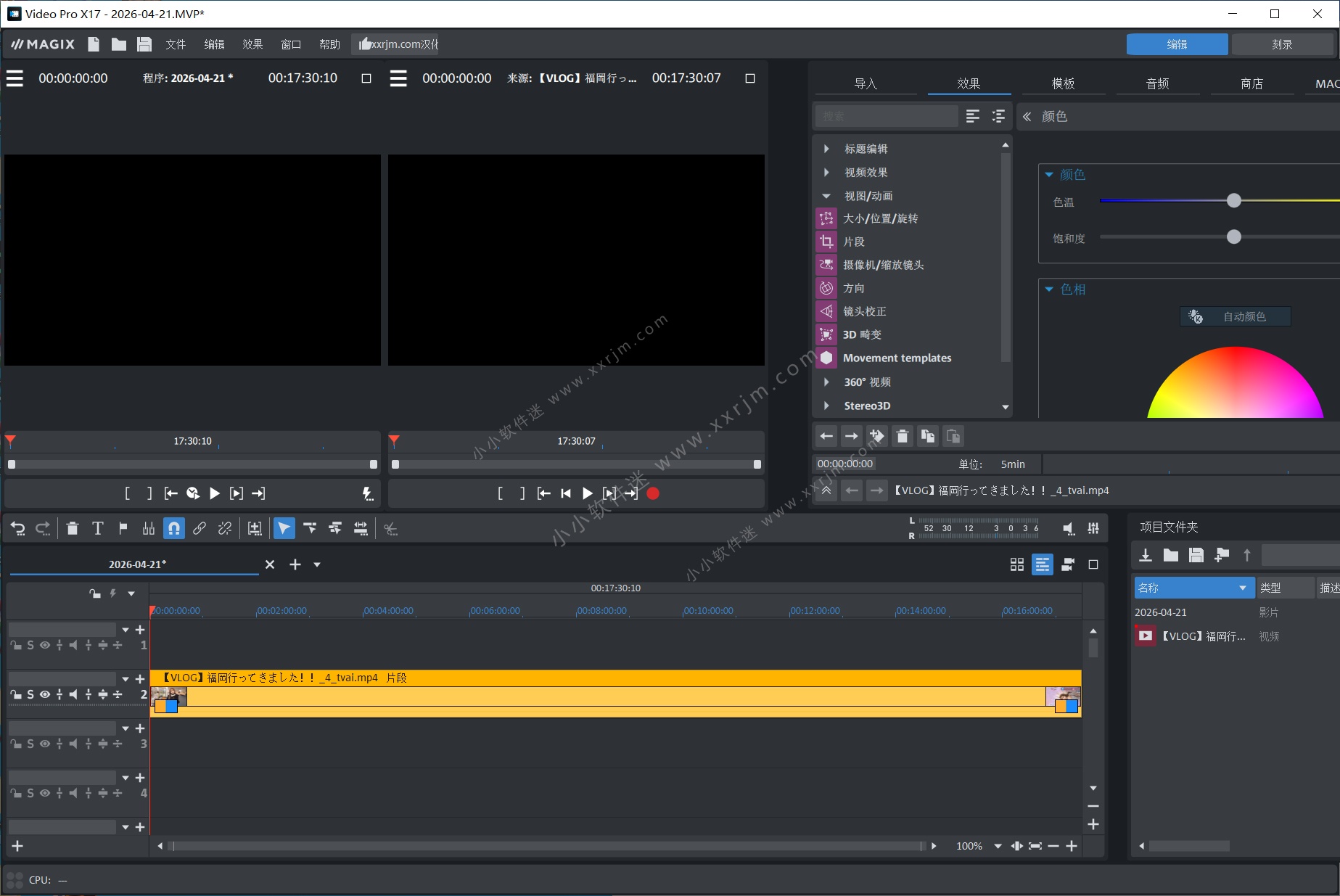Viewport: 1340px width, 896px height.
Task: Toggle visibility eye on track 2
Action: coord(45,694)
